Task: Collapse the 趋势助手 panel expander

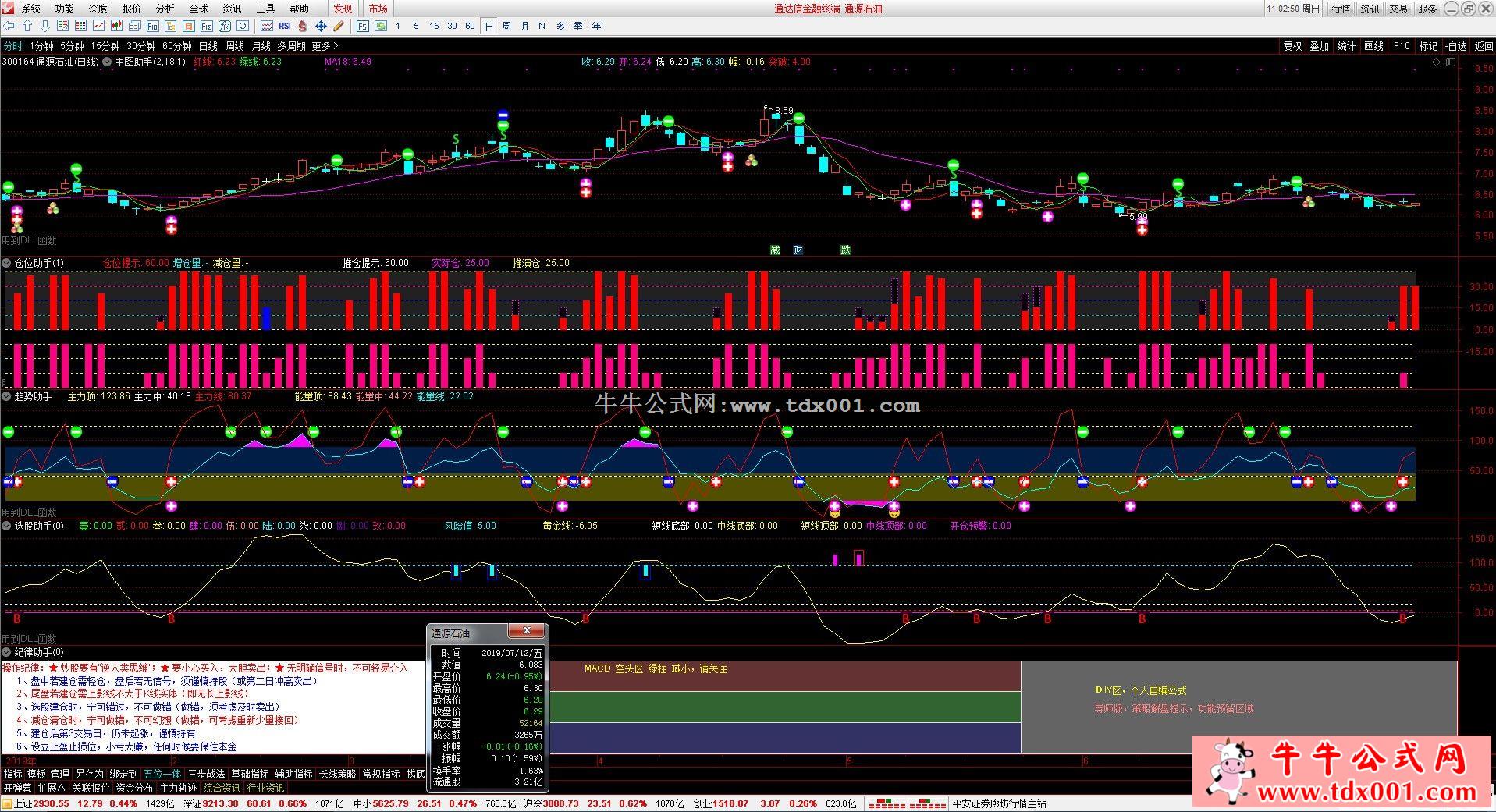Action: tap(7, 396)
